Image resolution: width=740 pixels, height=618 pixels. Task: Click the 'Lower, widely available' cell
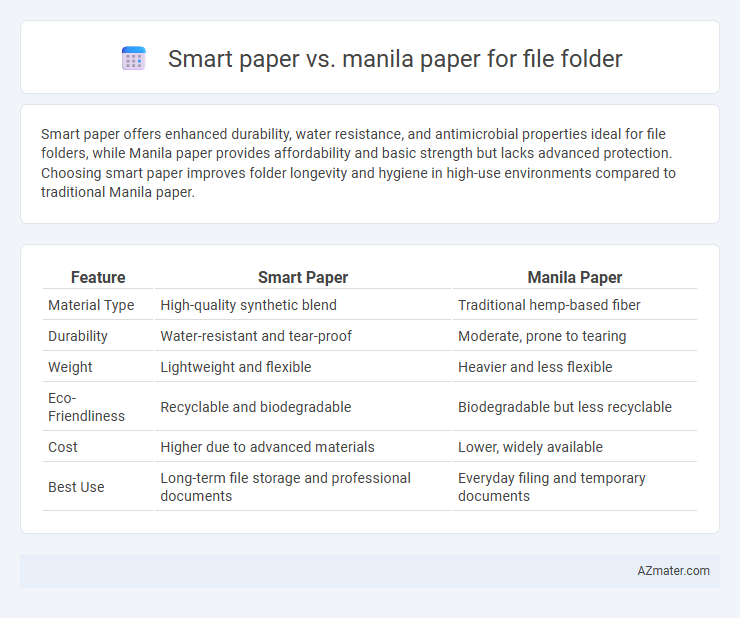click(530, 447)
